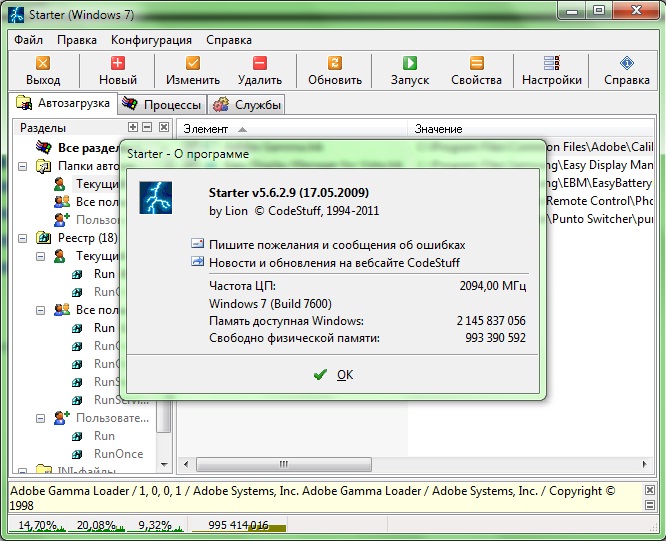
Task: Select Run item under Пользовате... node
Action: (x=104, y=436)
